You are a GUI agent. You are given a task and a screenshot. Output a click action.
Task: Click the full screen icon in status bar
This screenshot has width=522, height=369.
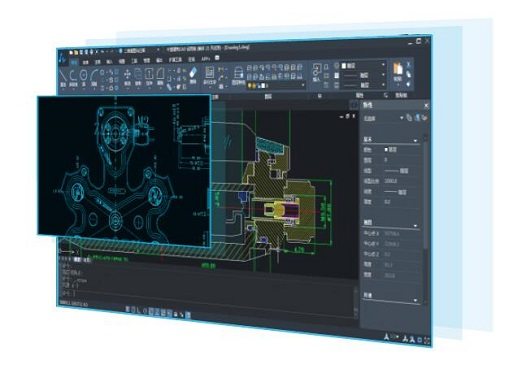(x=427, y=341)
